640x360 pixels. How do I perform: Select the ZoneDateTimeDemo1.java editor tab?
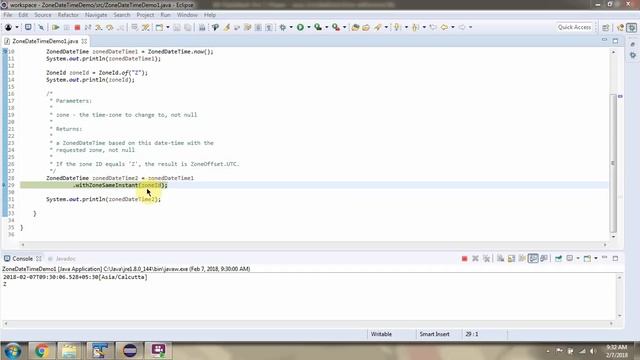(45, 41)
